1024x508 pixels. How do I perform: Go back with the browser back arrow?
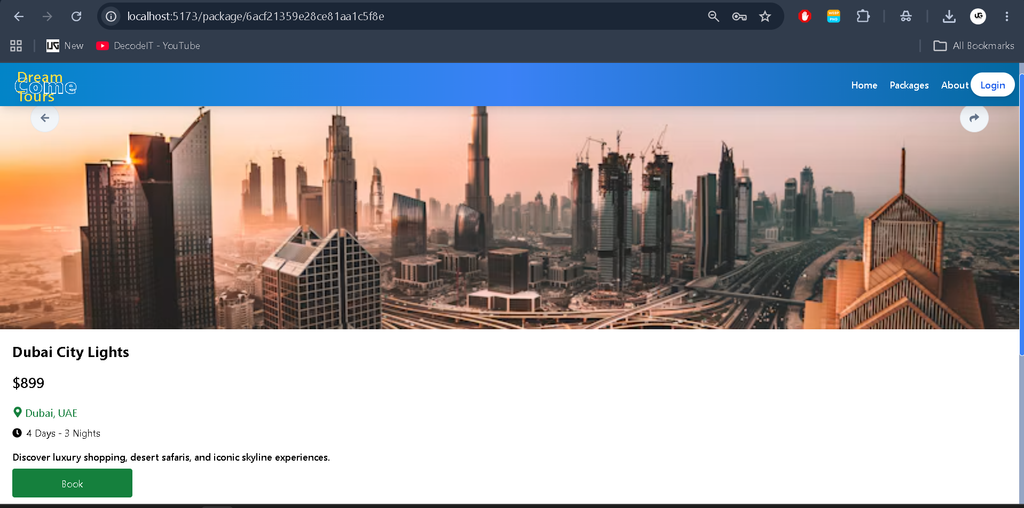[19, 16]
